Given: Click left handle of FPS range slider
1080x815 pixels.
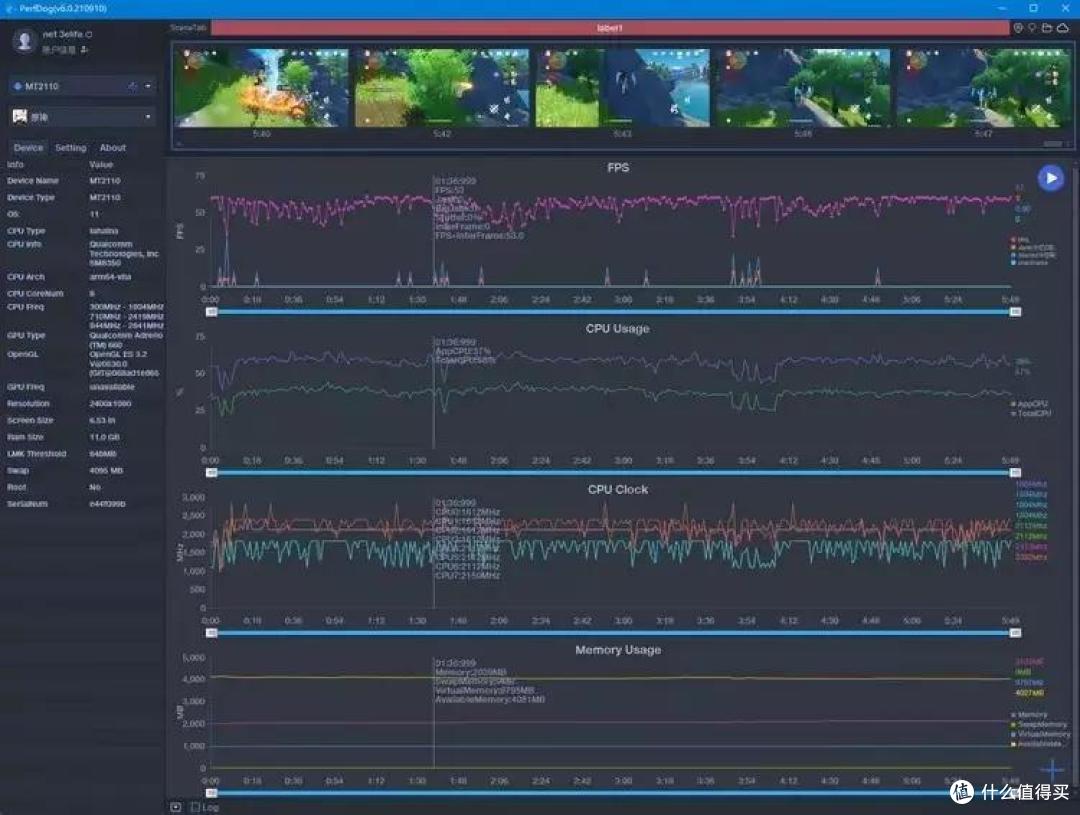Looking at the screenshot, I should pos(211,312).
